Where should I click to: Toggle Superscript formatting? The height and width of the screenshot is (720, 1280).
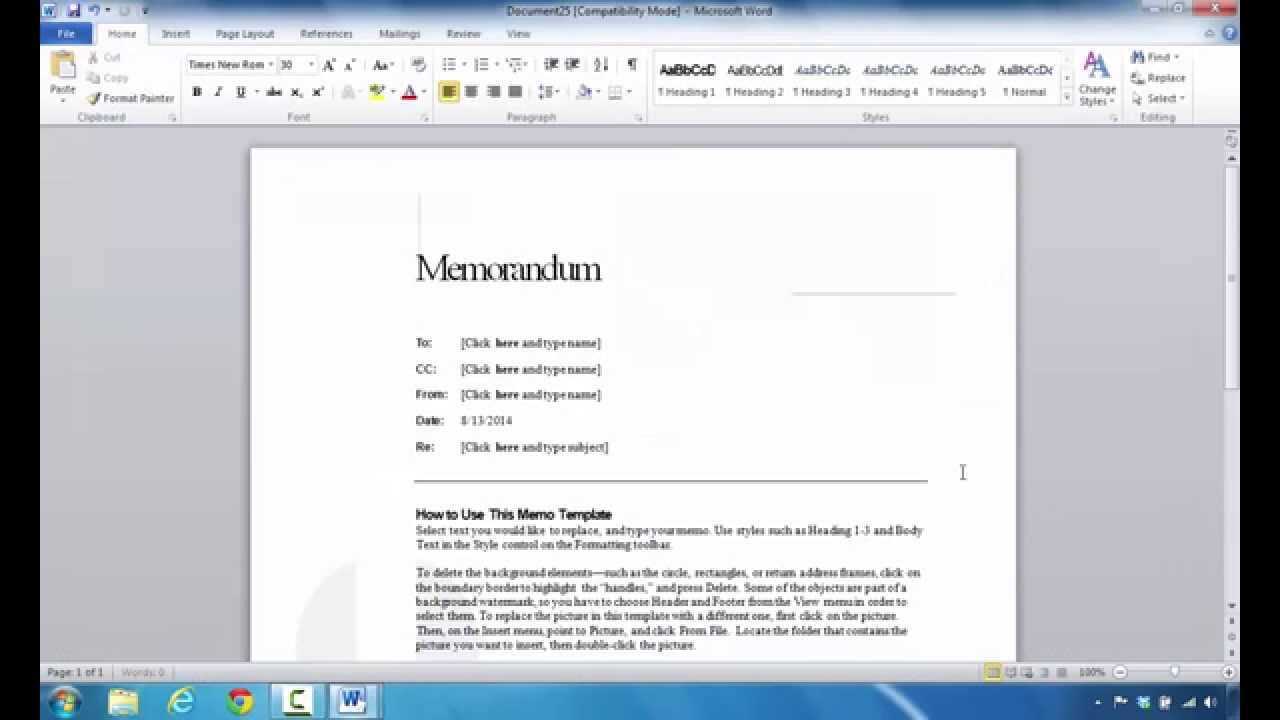pos(318,92)
